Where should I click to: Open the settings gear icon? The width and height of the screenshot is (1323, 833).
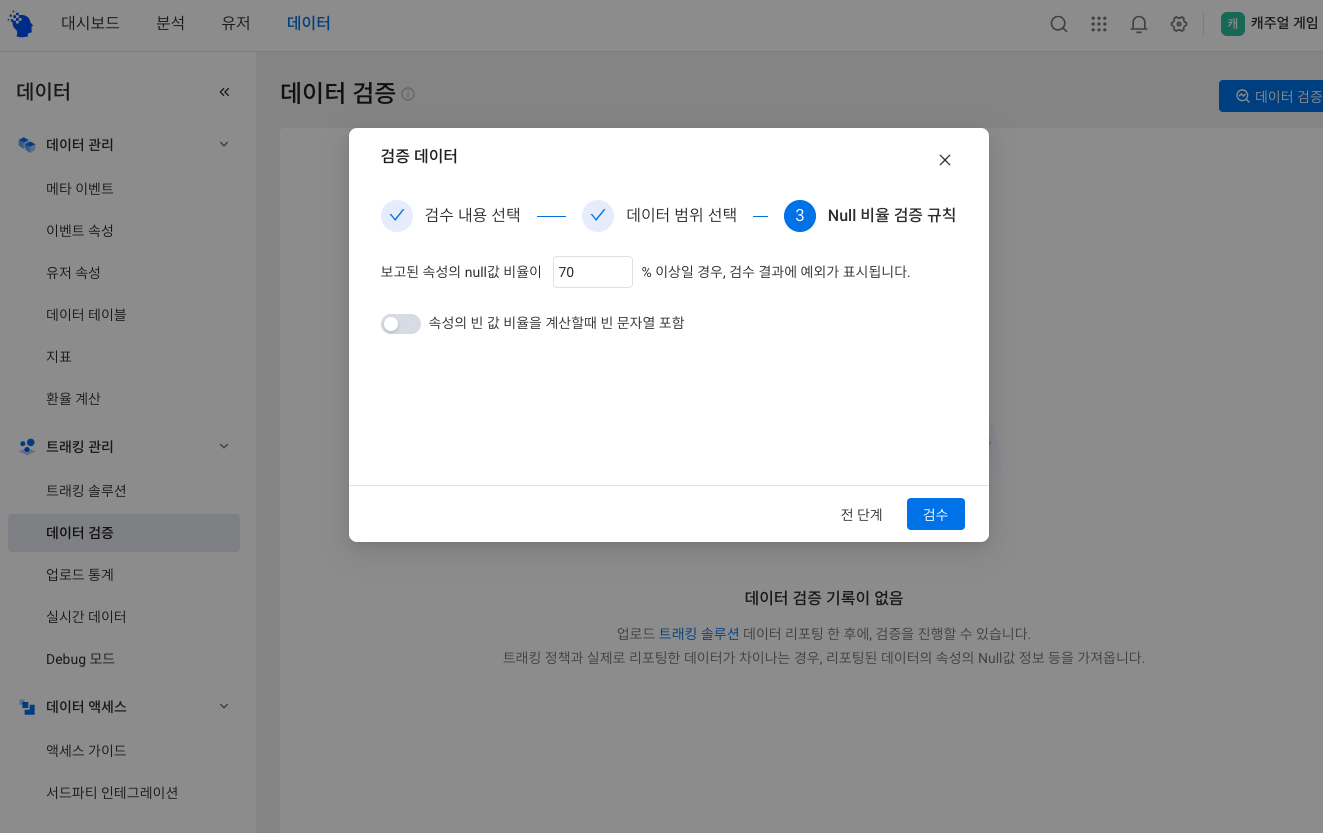(x=1178, y=24)
